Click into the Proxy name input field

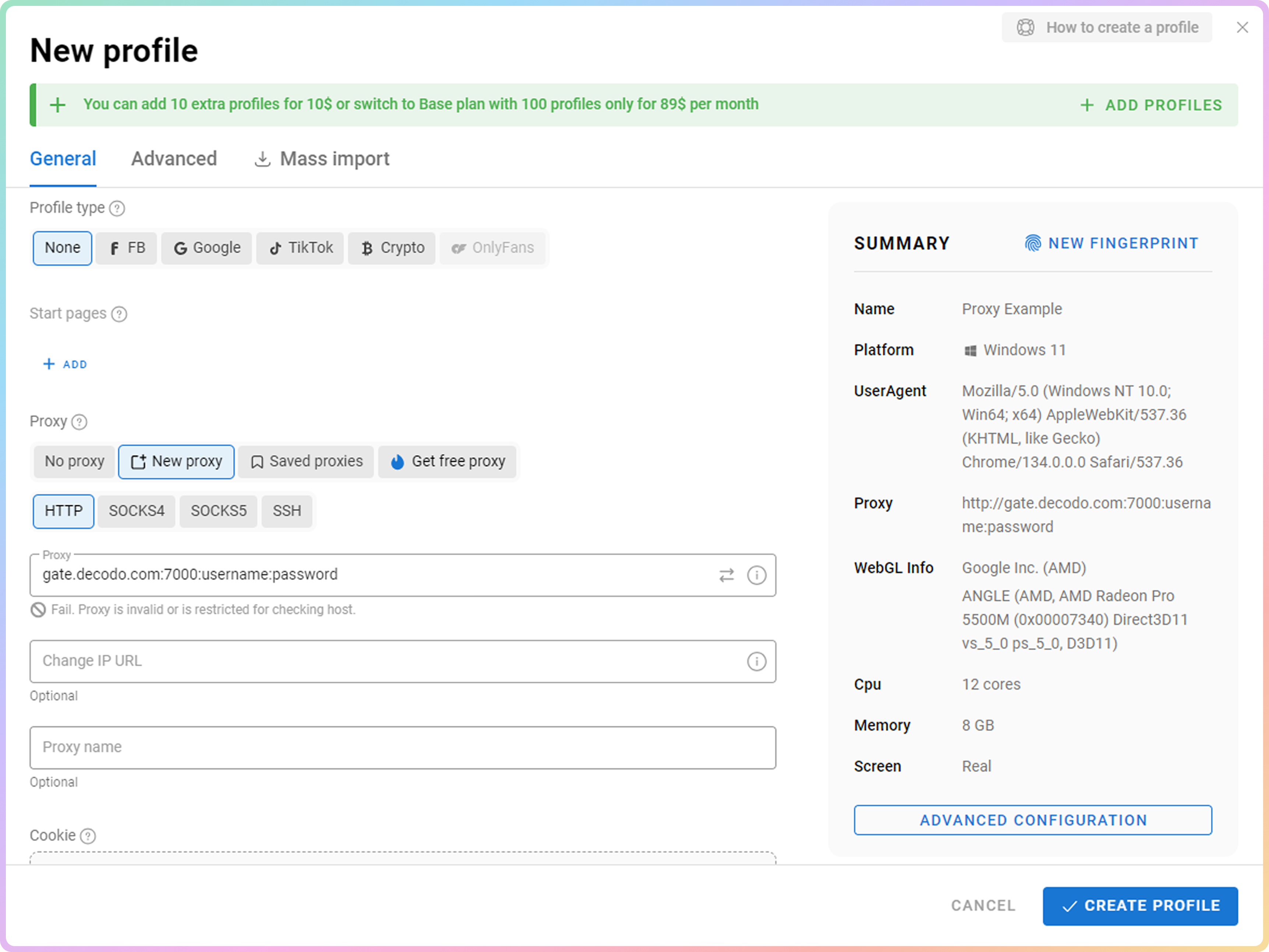point(403,747)
